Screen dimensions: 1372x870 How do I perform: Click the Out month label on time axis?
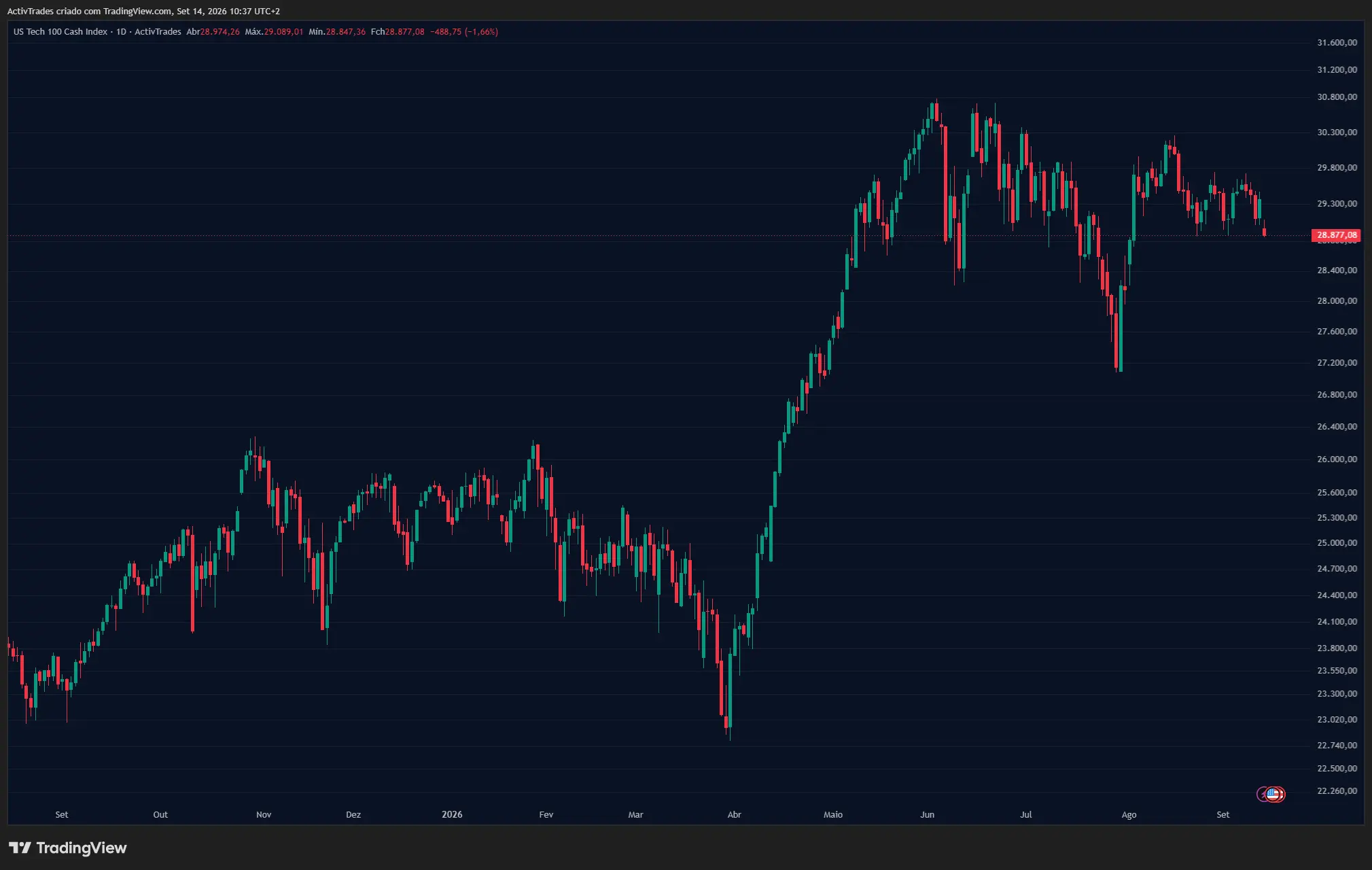click(x=160, y=815)
